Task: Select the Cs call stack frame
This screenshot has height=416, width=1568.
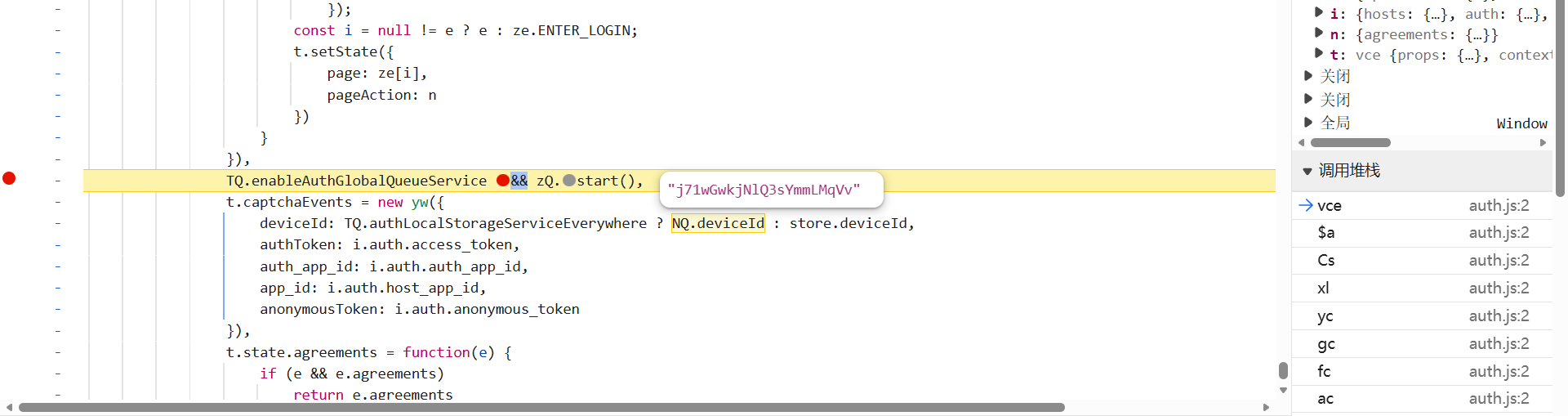Action: click(1421, 261)
